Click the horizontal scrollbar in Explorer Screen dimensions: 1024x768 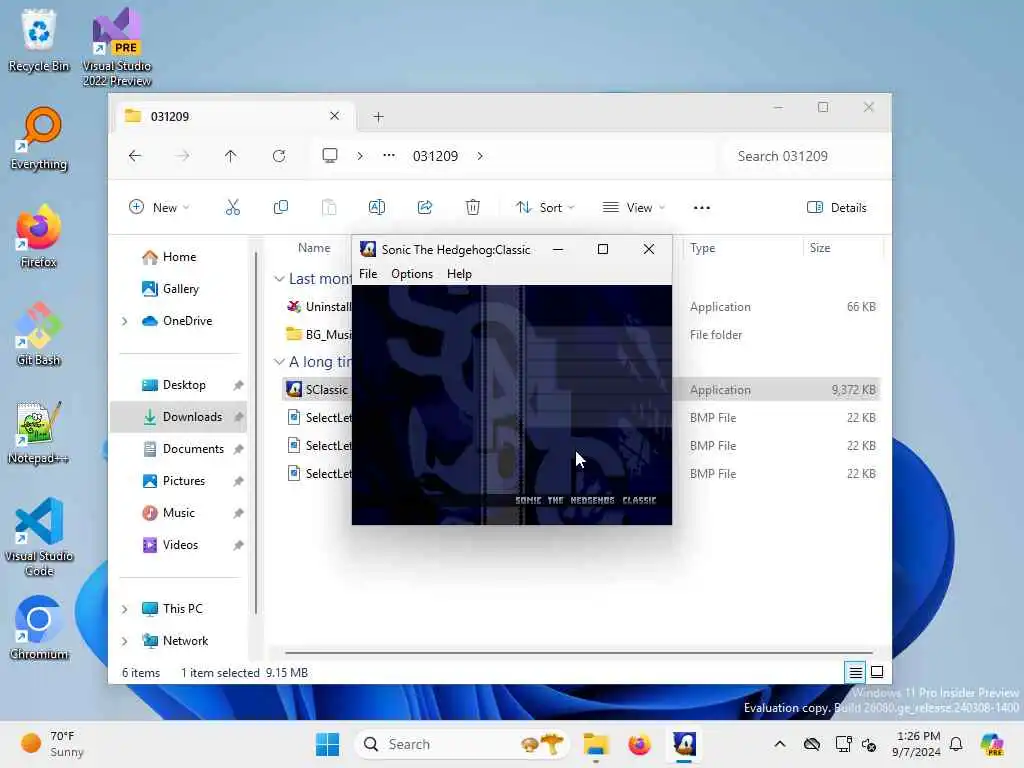pos(579,652)
